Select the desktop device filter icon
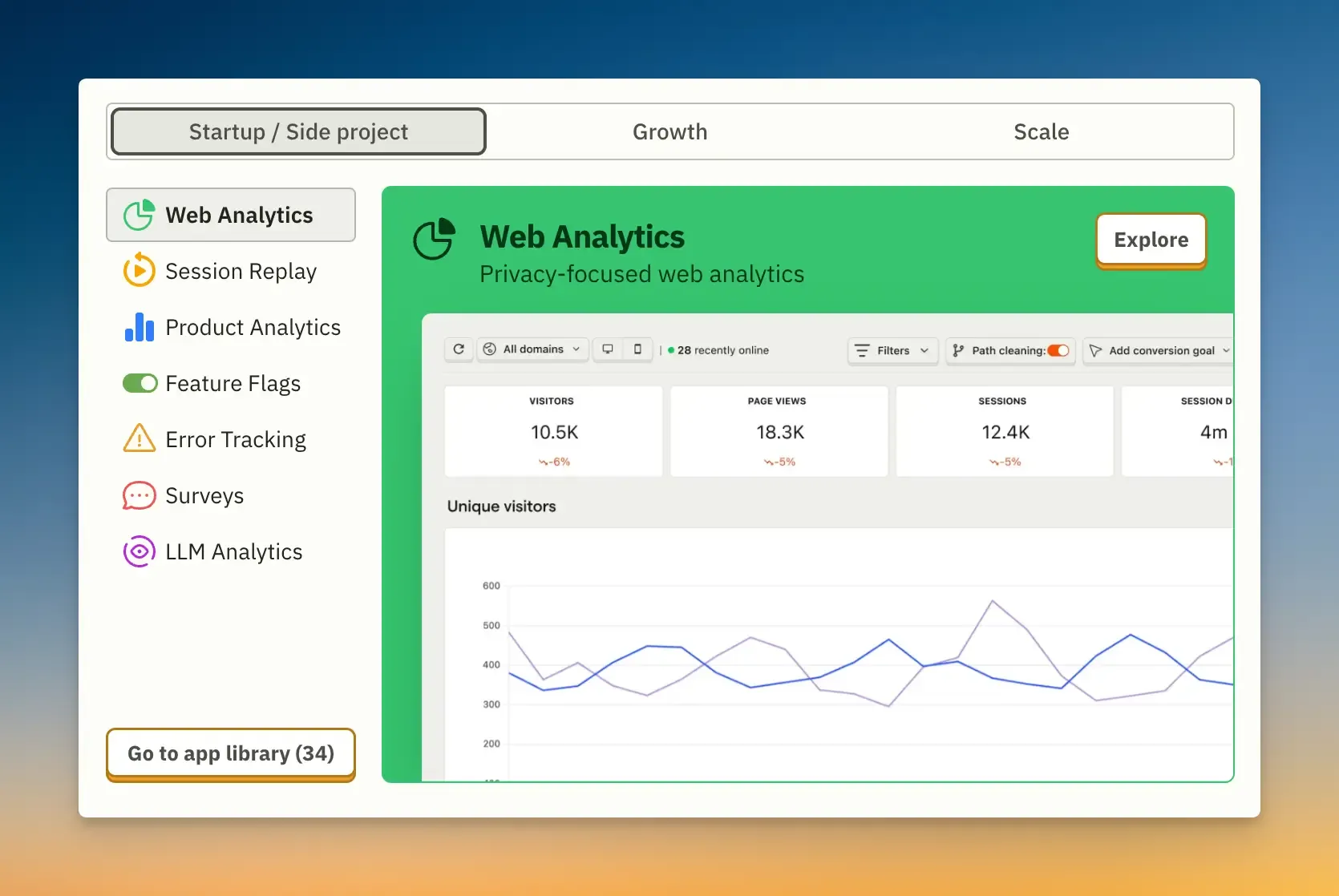Viewport: 1339px width, 896px height. (608, 349)
